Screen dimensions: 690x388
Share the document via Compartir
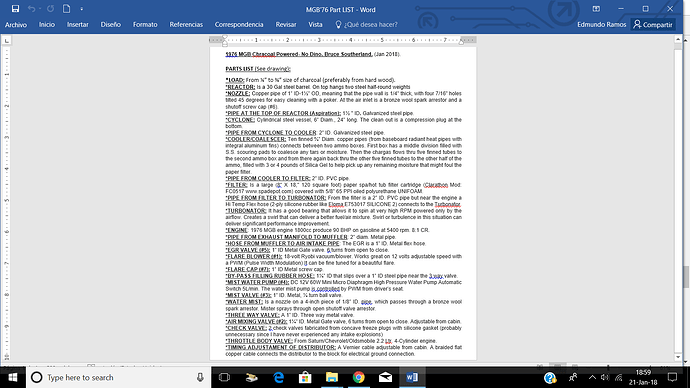[653, 25]
